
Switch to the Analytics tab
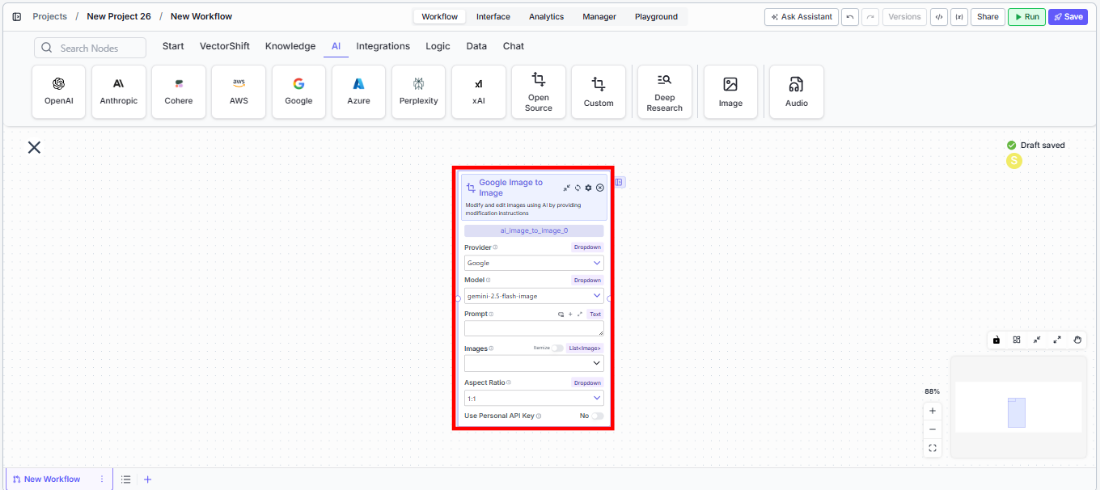point(546,17)
